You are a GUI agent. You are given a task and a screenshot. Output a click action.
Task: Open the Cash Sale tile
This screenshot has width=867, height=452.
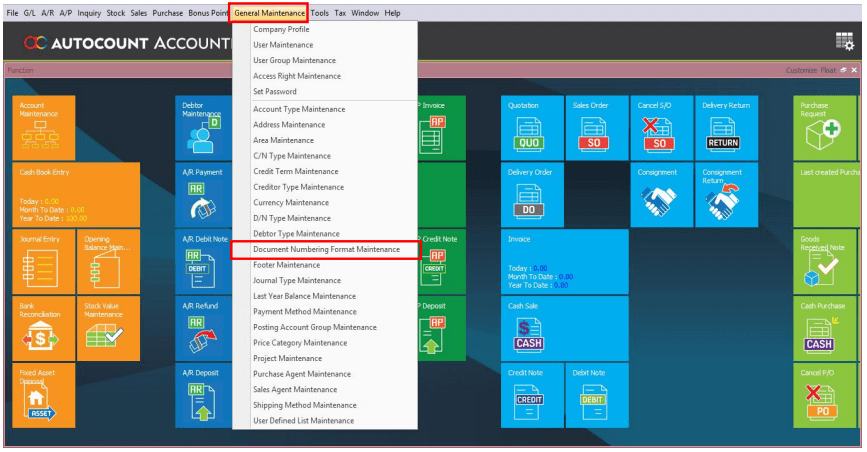click(565, 329)
